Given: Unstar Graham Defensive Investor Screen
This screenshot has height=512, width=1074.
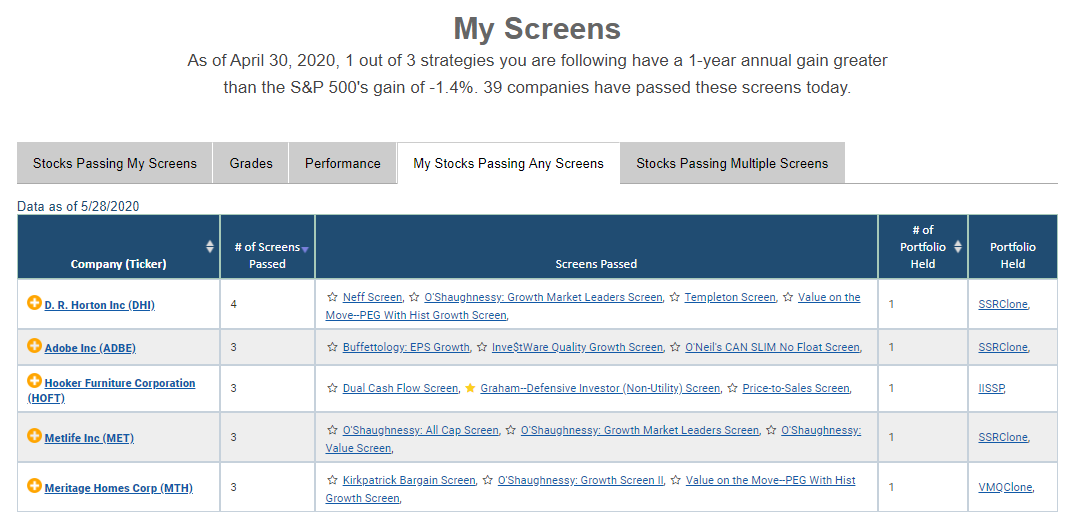Looking at the screenshot, I should click(470, 388).
